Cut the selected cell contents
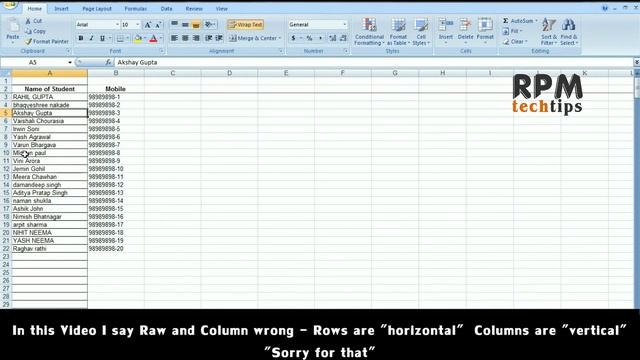 pos(33,21)
